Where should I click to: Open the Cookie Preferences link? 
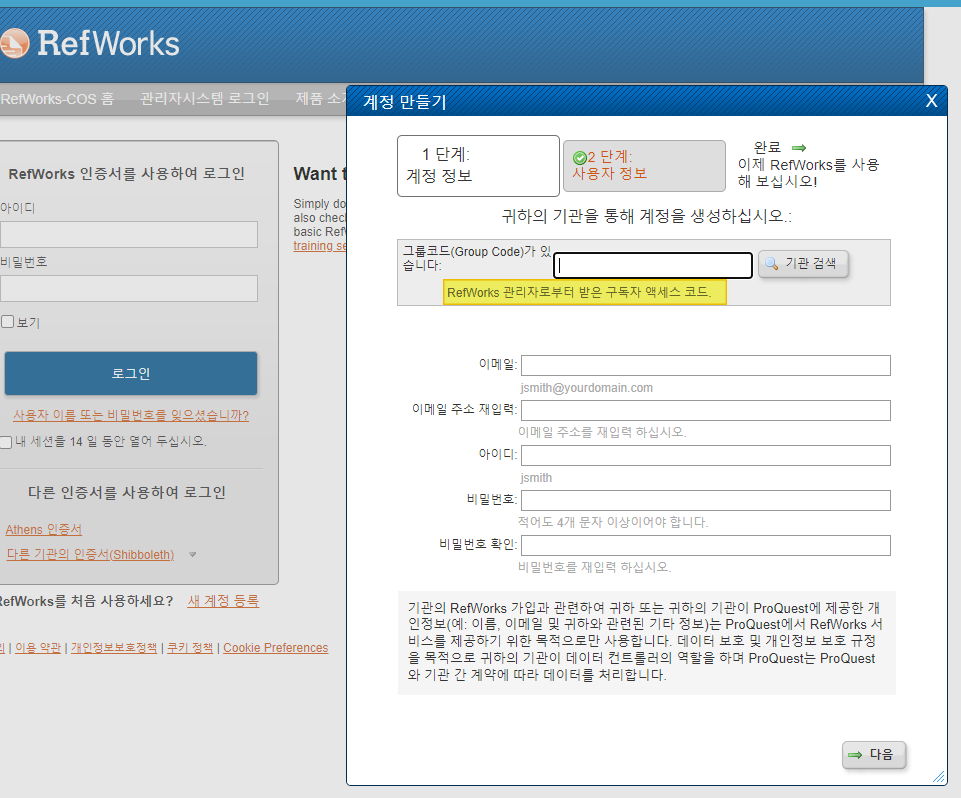point(276,648)
